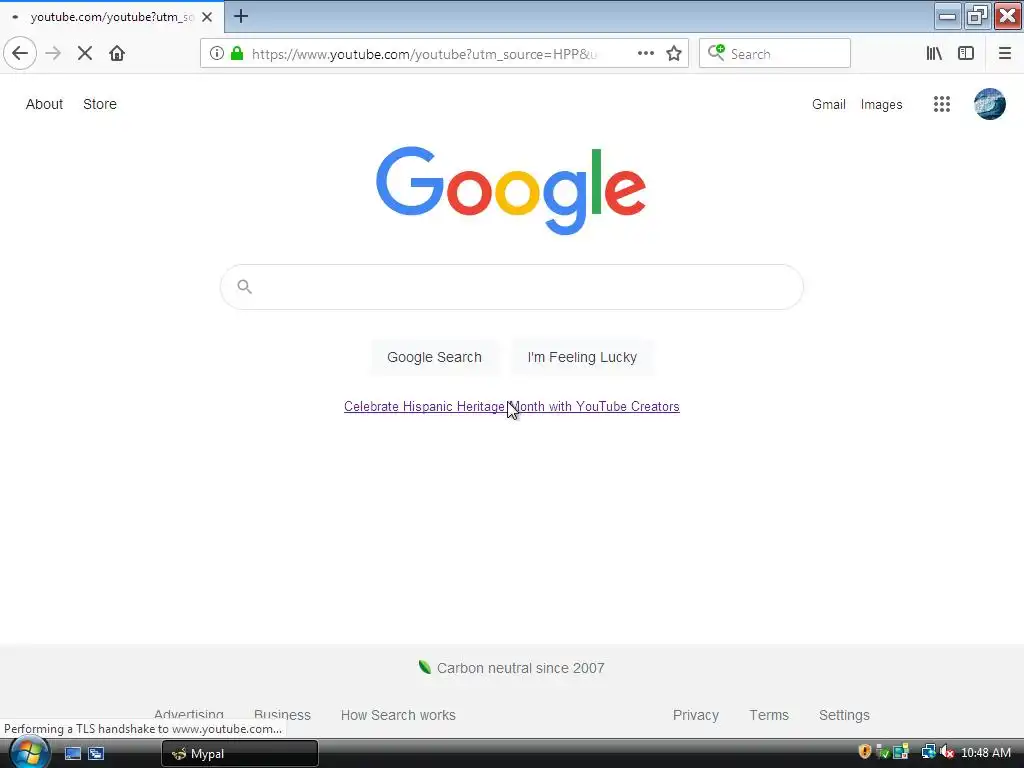
Task: Click the magnifier icon in the Google search box
Action: [244, 286]
